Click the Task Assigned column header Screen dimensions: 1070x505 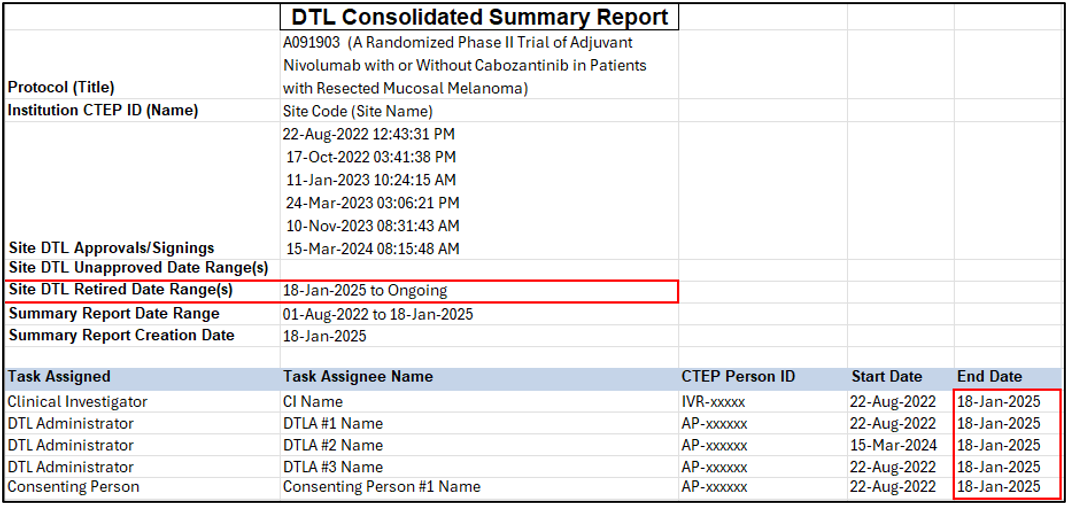59,377
